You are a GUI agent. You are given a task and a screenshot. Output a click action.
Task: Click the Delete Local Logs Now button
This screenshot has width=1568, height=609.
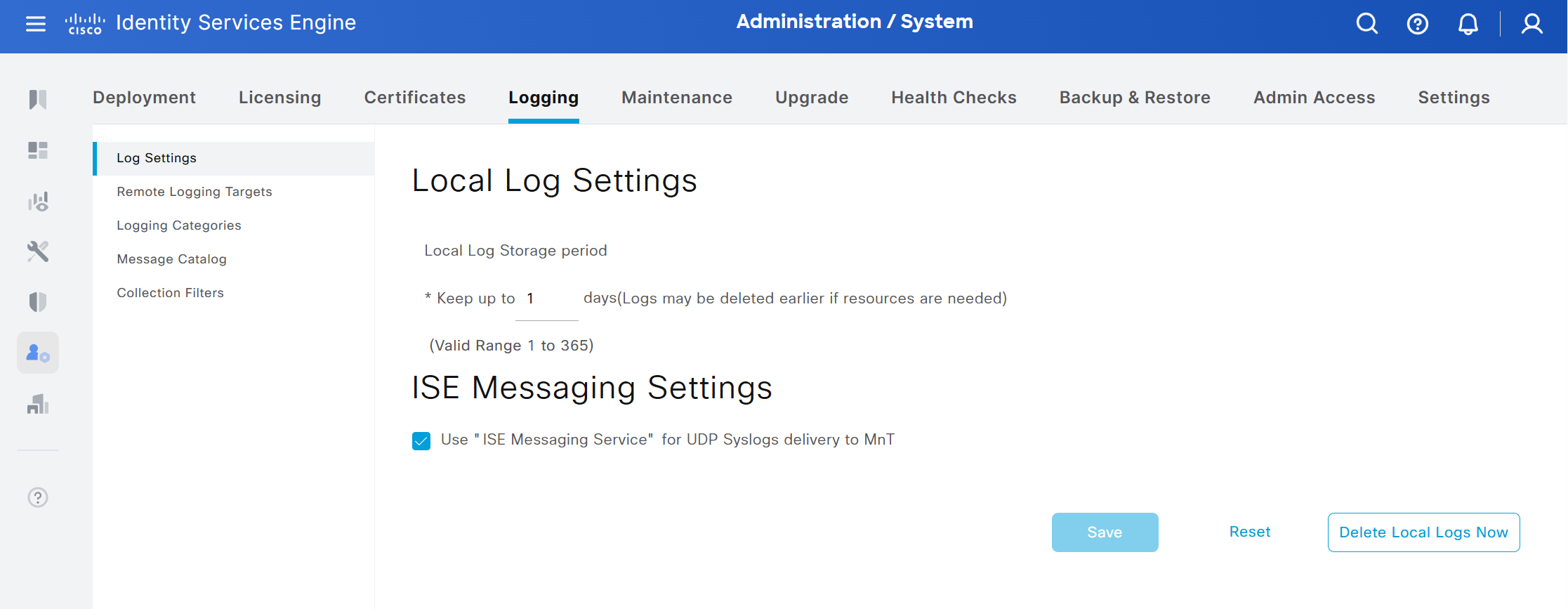pyautogui.click(x=1423, y=532)
